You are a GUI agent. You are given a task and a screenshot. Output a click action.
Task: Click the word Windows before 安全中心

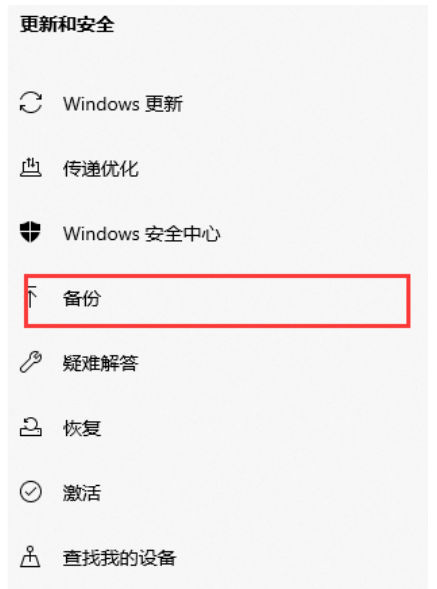[x=101, y=233]
